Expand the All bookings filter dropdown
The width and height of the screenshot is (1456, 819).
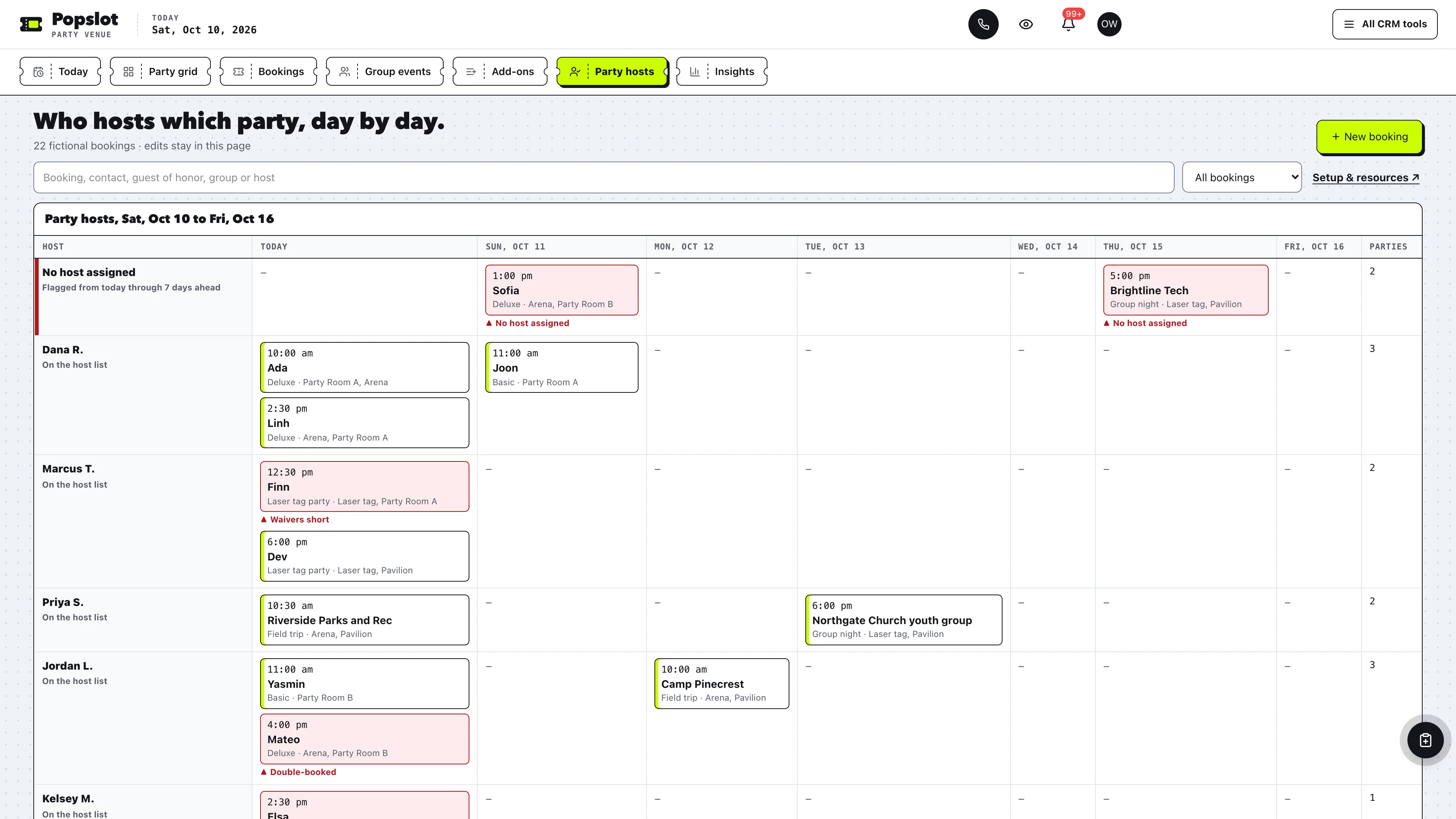click(x=1242, y=177)
